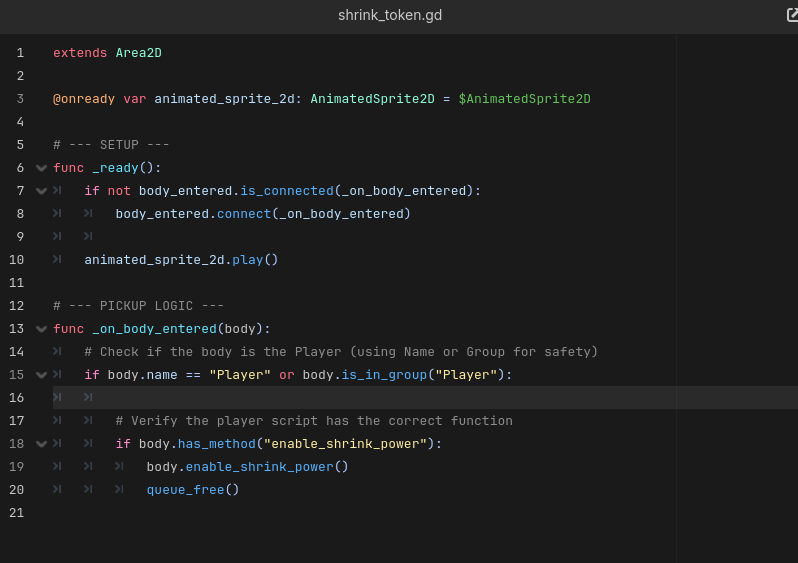
Task: Click animated_sprite_2d.play() on line 10
Action: (x=181, y=260)
